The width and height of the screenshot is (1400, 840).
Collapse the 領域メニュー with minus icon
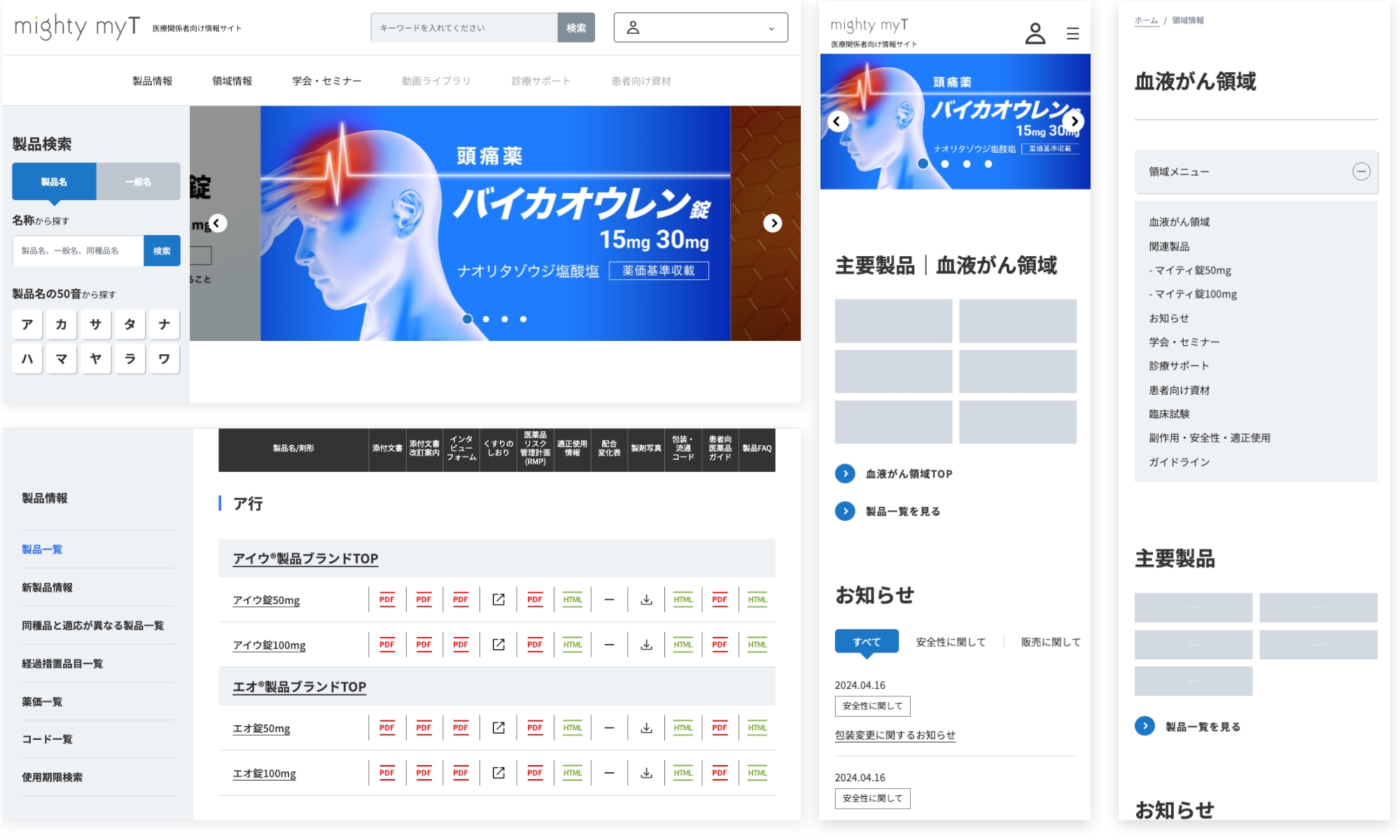click(x=1361, y=171)
